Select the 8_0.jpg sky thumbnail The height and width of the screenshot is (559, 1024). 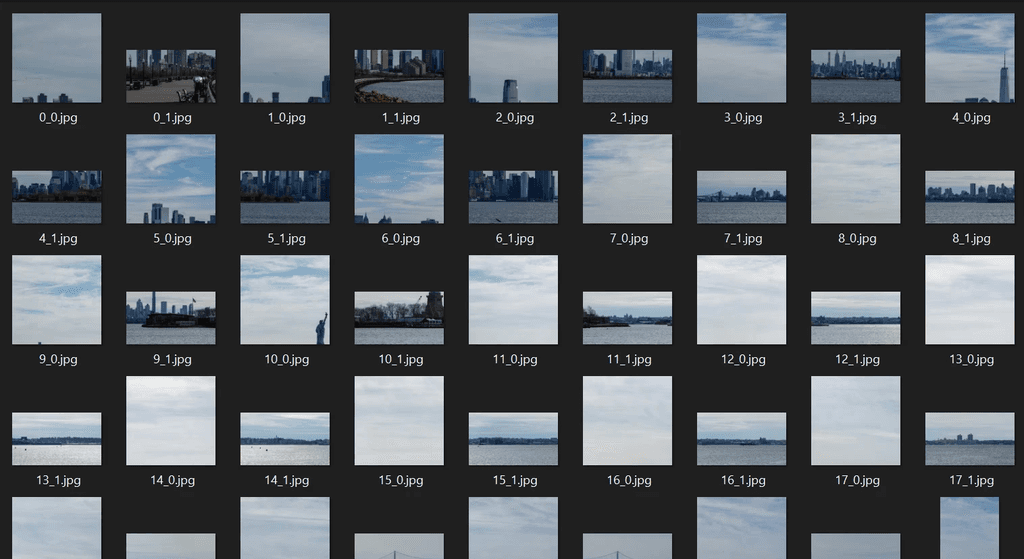856,179
